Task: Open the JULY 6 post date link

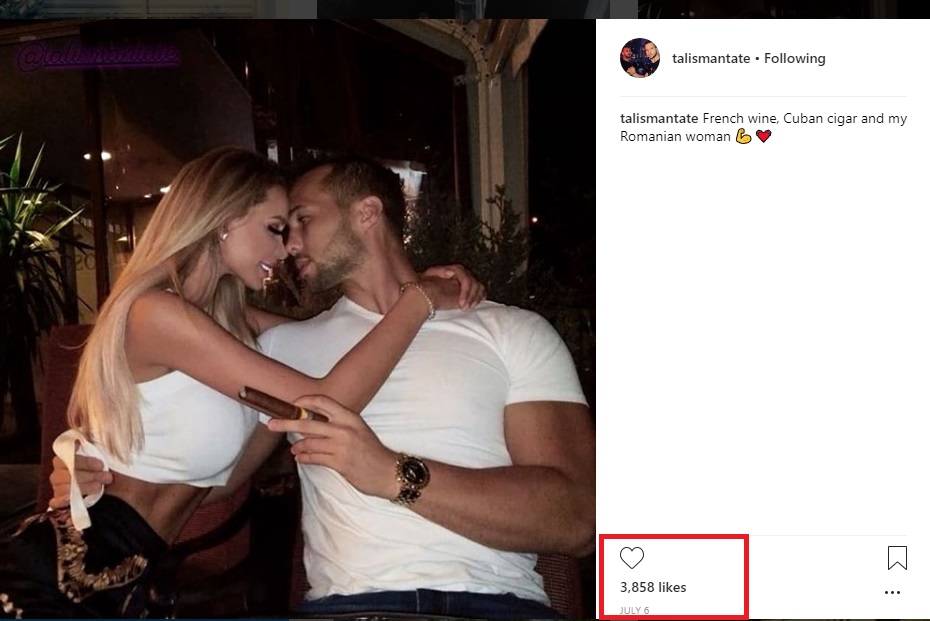Action: click(x=634, y=610)
